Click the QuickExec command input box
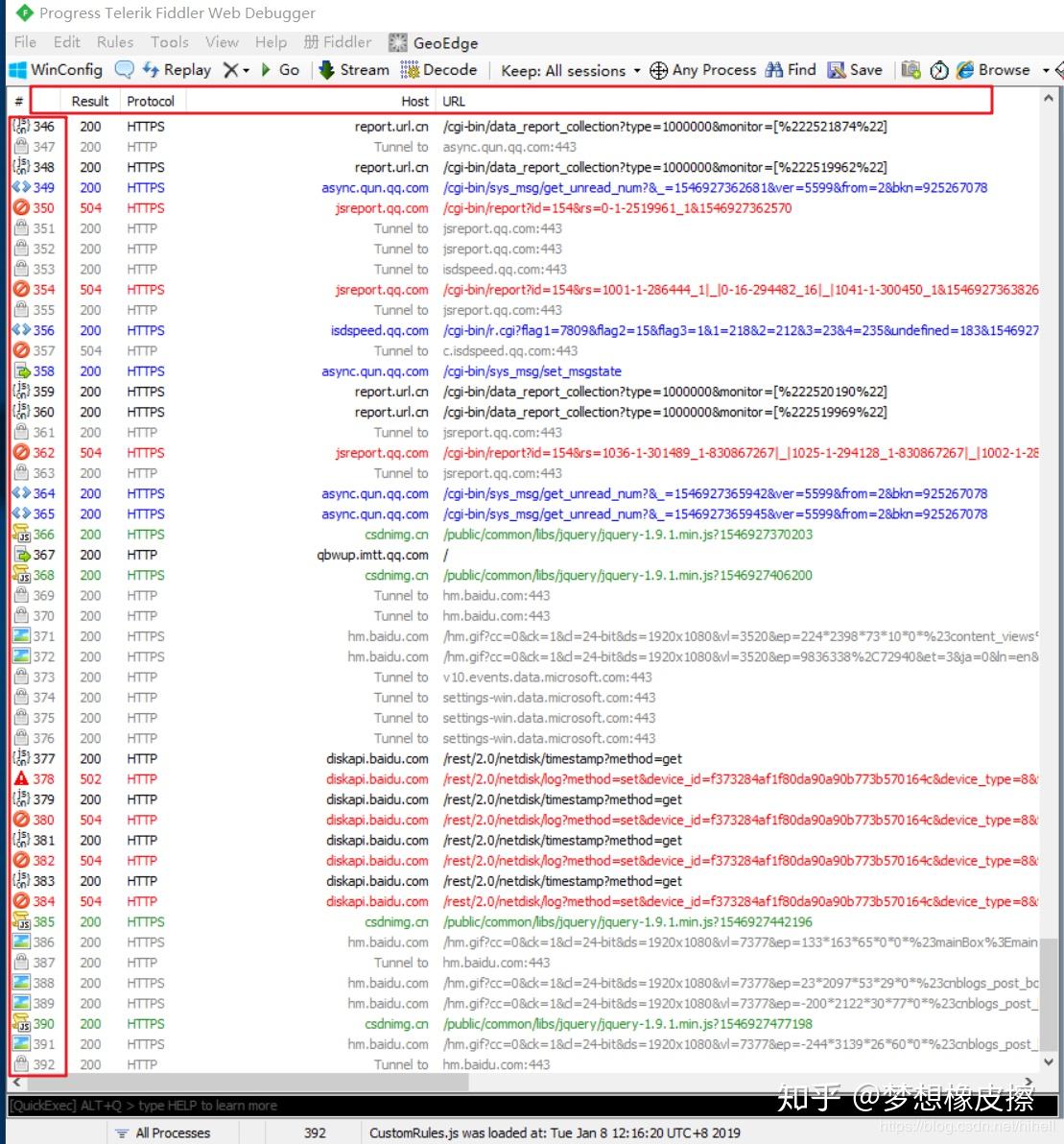This screenshot has width=1064, height=1144. point(532,1106)
